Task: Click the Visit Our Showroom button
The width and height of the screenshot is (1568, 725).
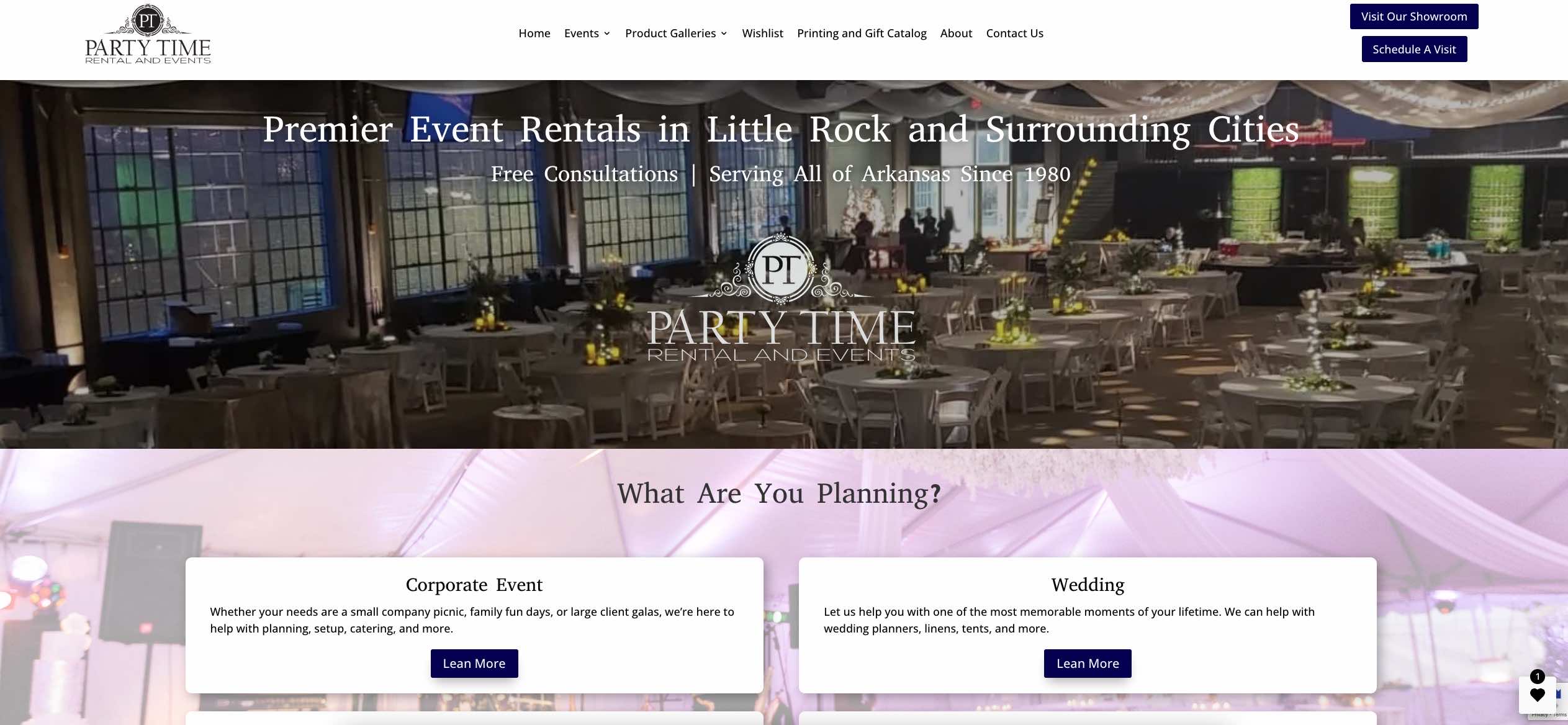Action: point(1414,17)
